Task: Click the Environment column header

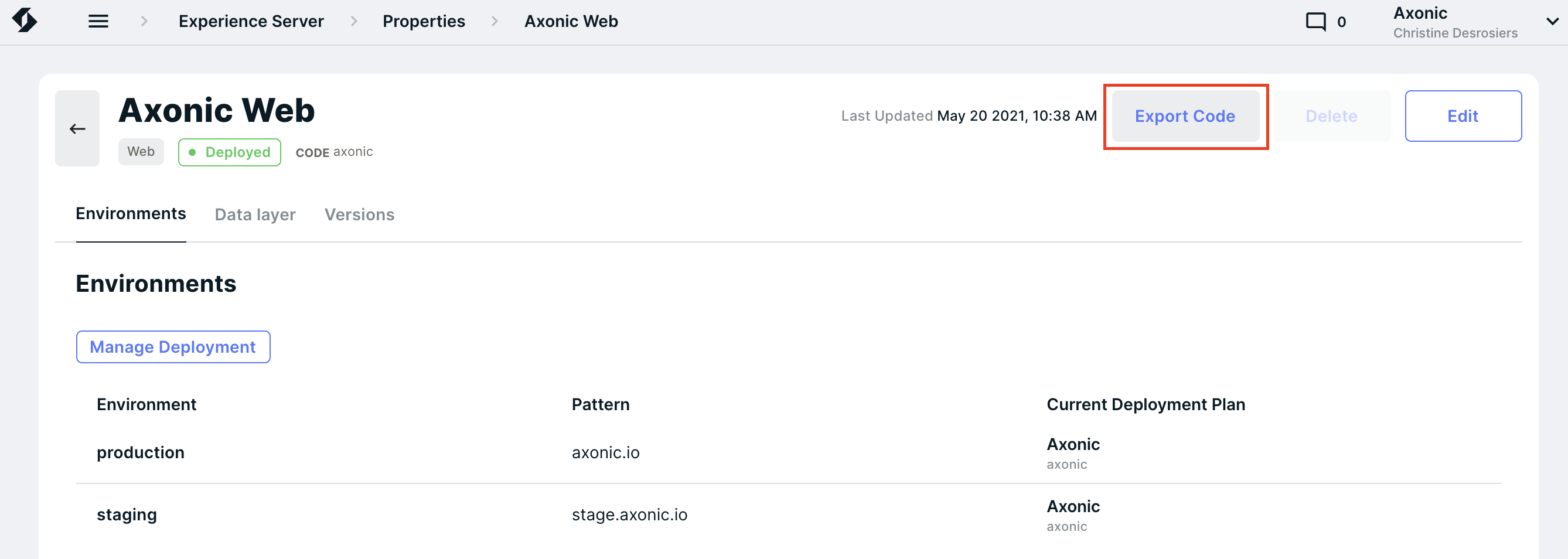Action: 146,405
